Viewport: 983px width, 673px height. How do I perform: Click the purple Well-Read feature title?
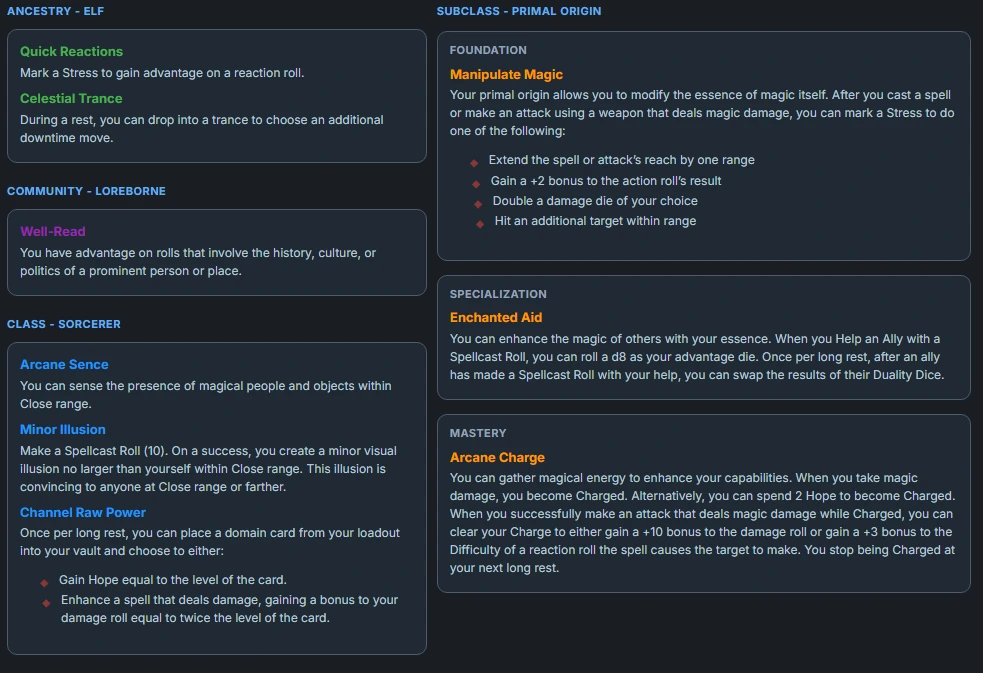coord(53,231)
